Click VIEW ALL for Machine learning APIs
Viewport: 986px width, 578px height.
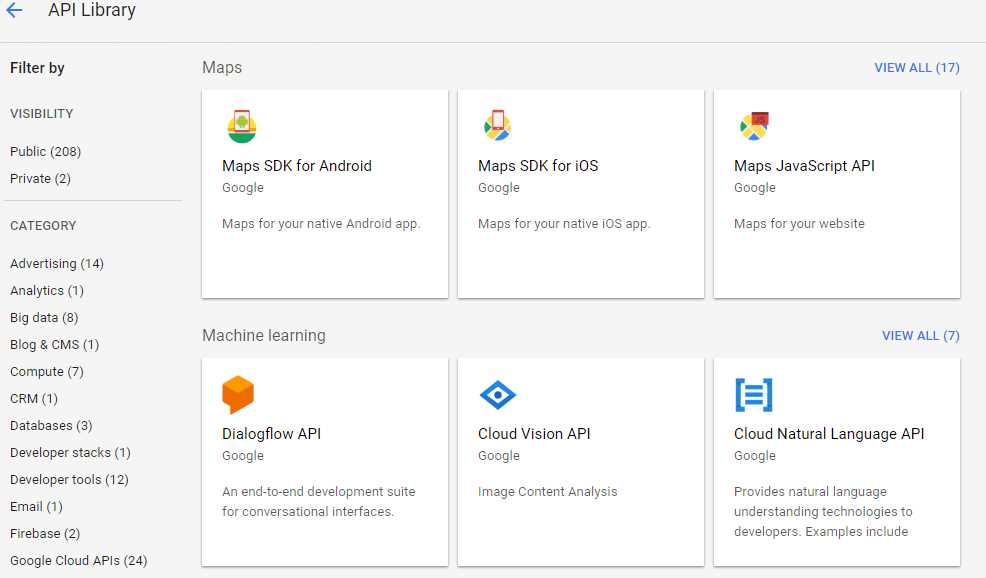[x=920, y=335]
